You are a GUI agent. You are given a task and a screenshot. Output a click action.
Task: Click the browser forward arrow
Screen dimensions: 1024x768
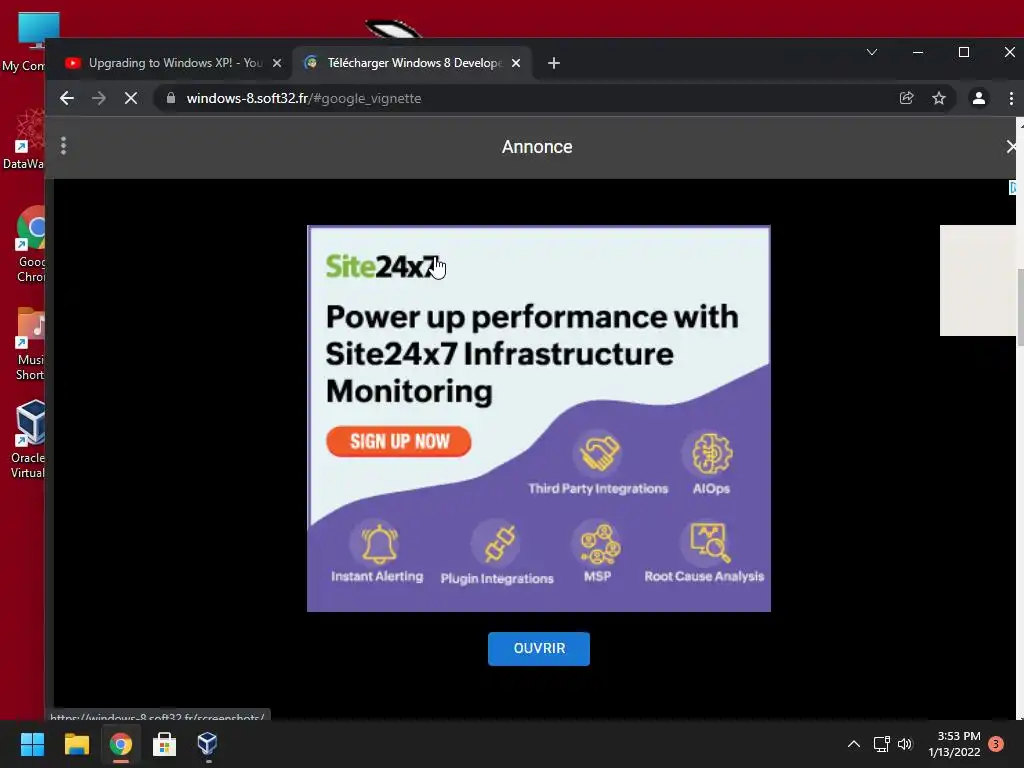coord(99,99)
